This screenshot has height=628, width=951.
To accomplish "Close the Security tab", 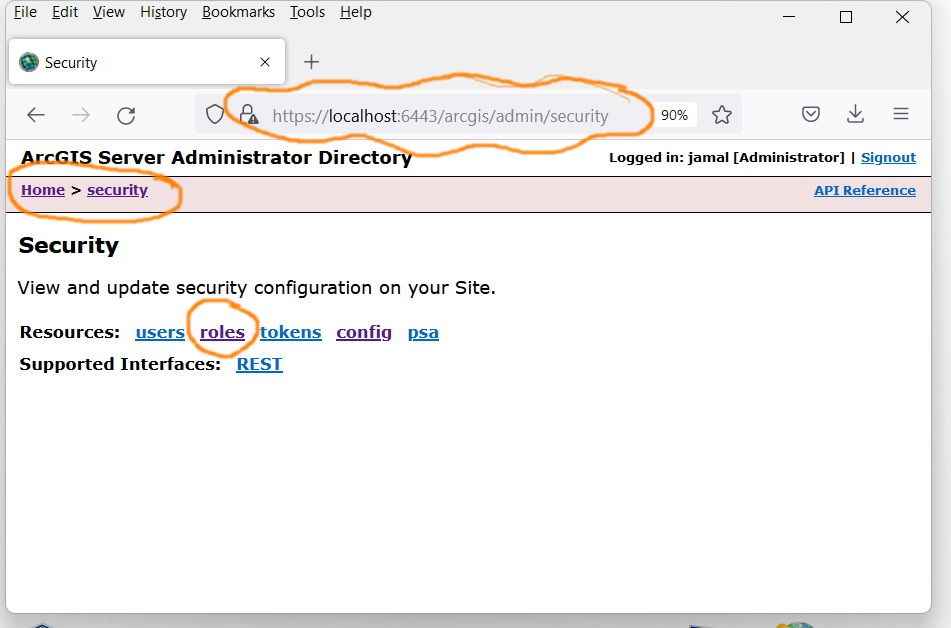I will point(265,62).
